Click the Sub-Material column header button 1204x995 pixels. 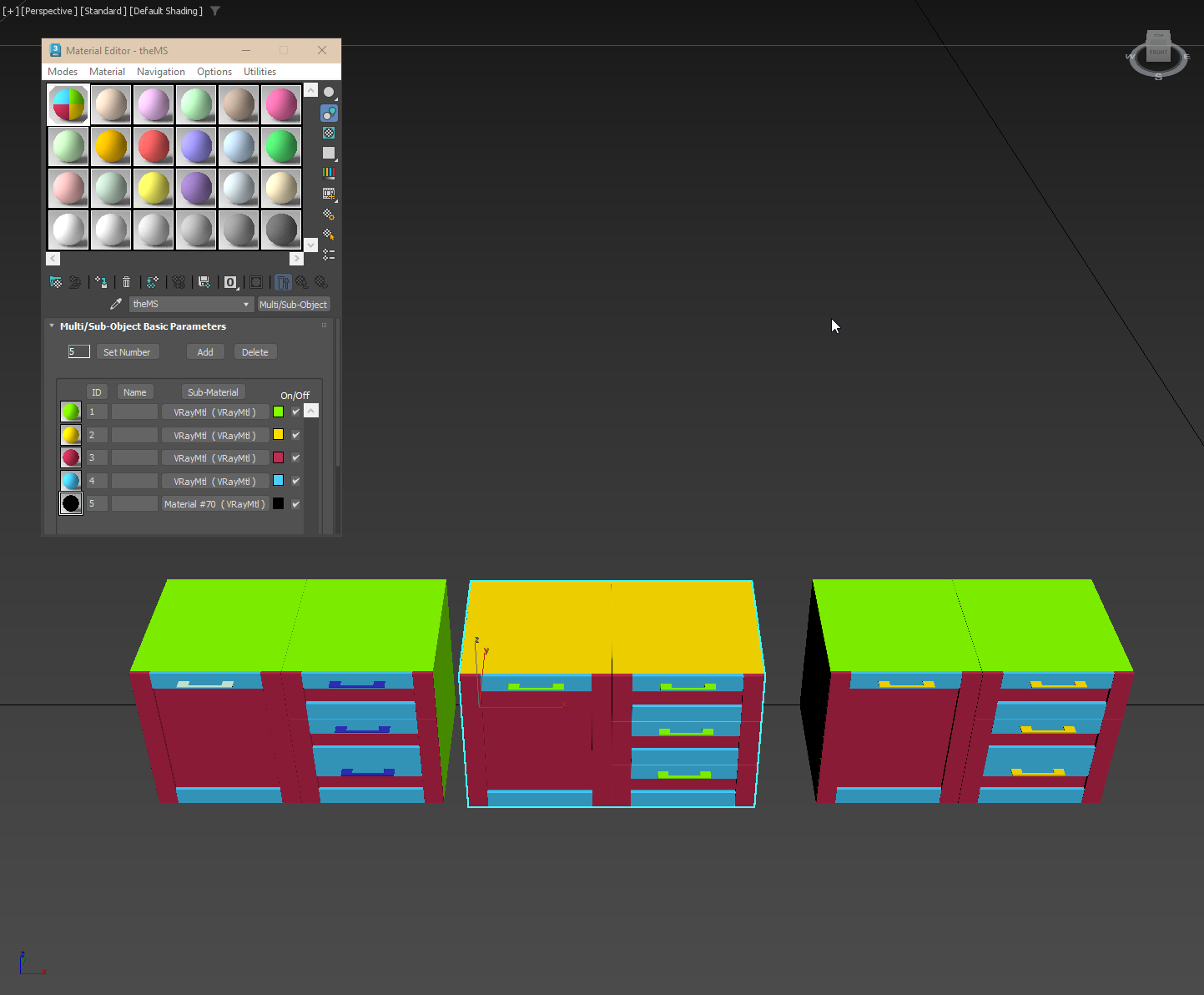pos(213,392)
